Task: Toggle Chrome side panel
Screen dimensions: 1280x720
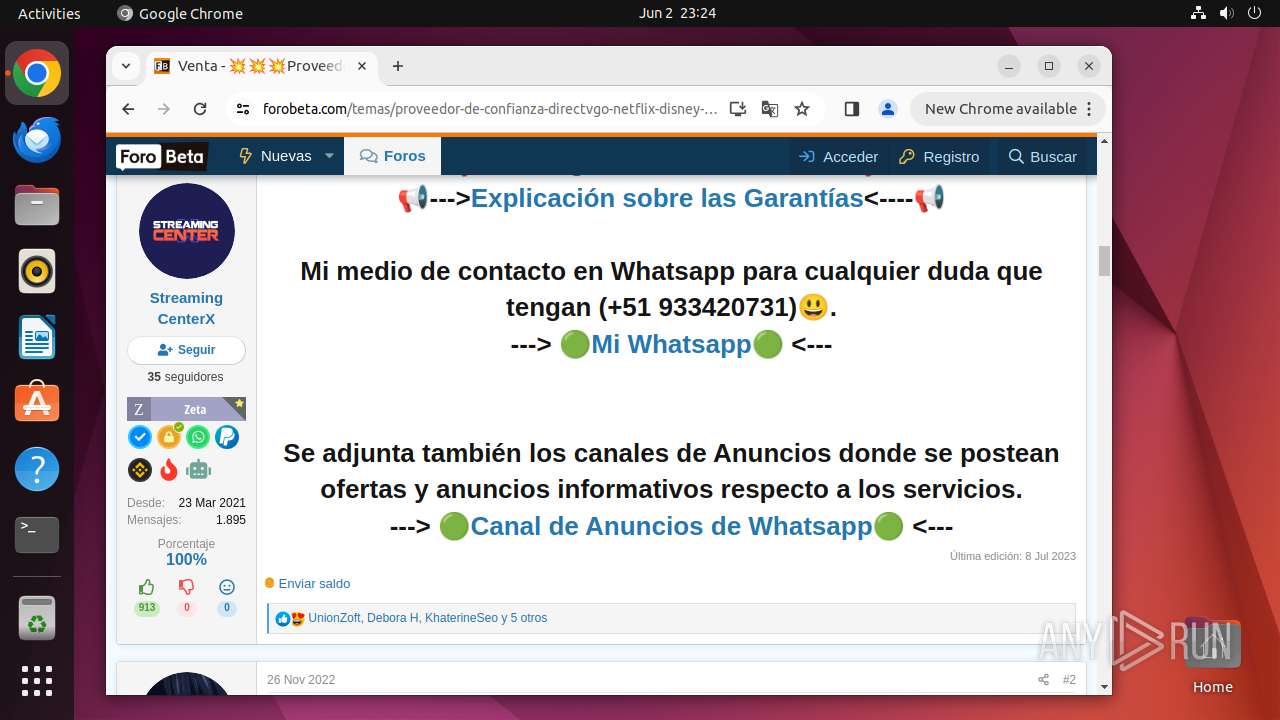Action: click(x=852, y=109)
